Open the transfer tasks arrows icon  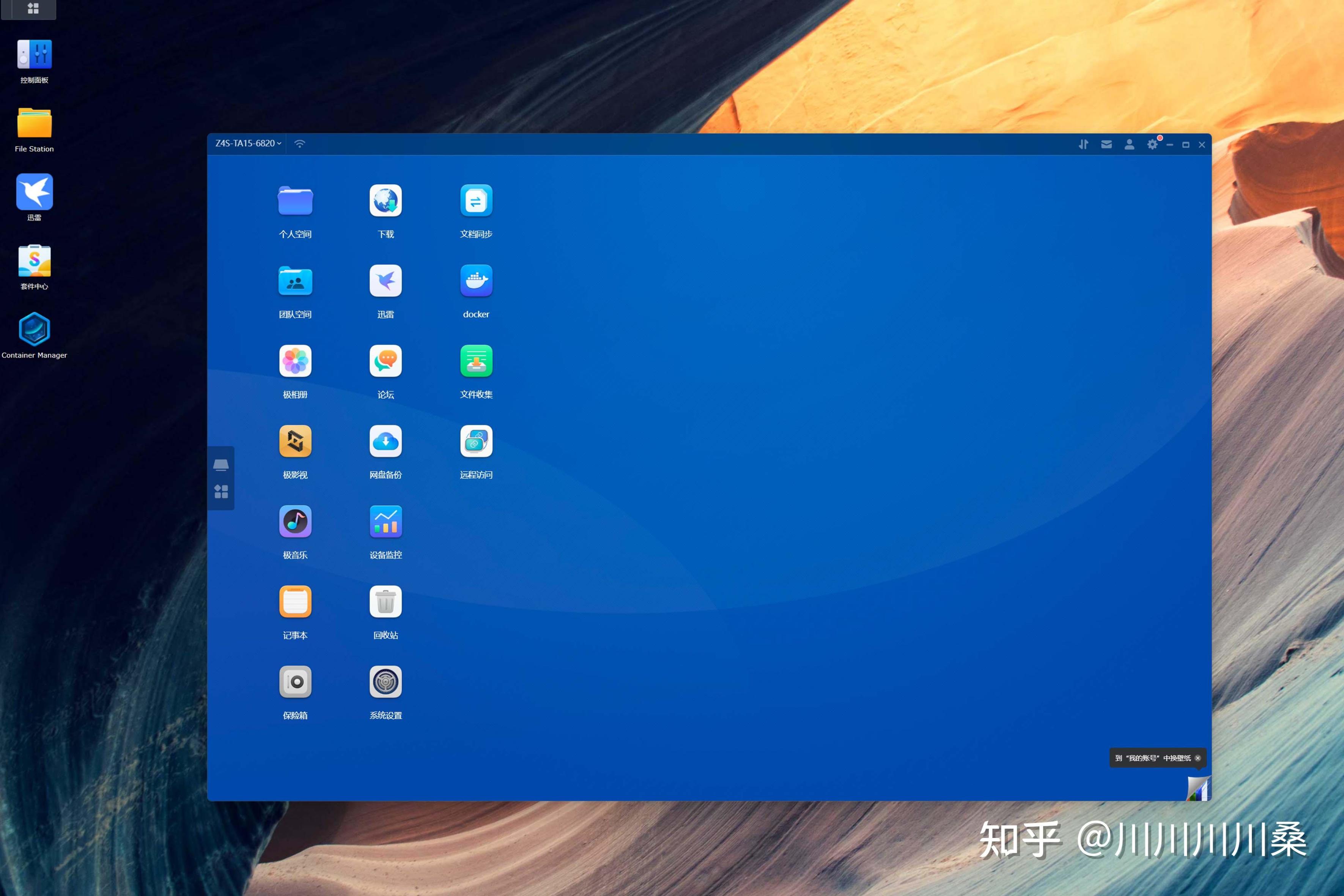[1083, 145]
